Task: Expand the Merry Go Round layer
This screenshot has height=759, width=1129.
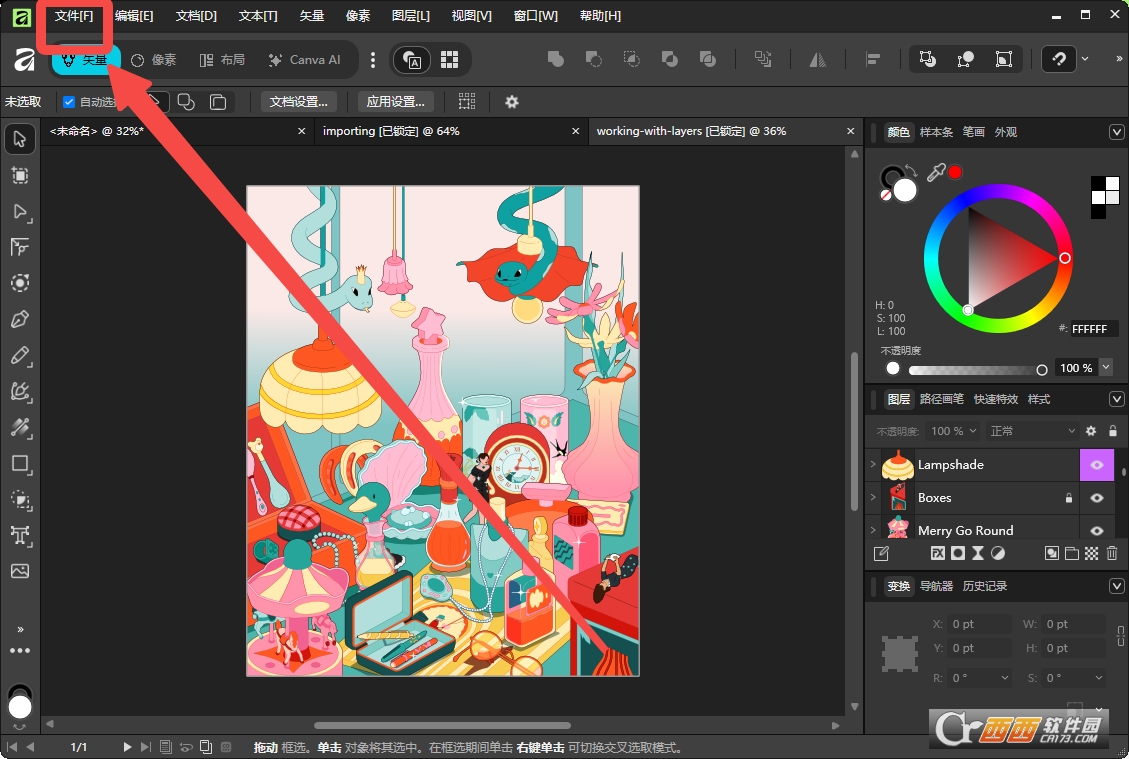Action: 873,531
